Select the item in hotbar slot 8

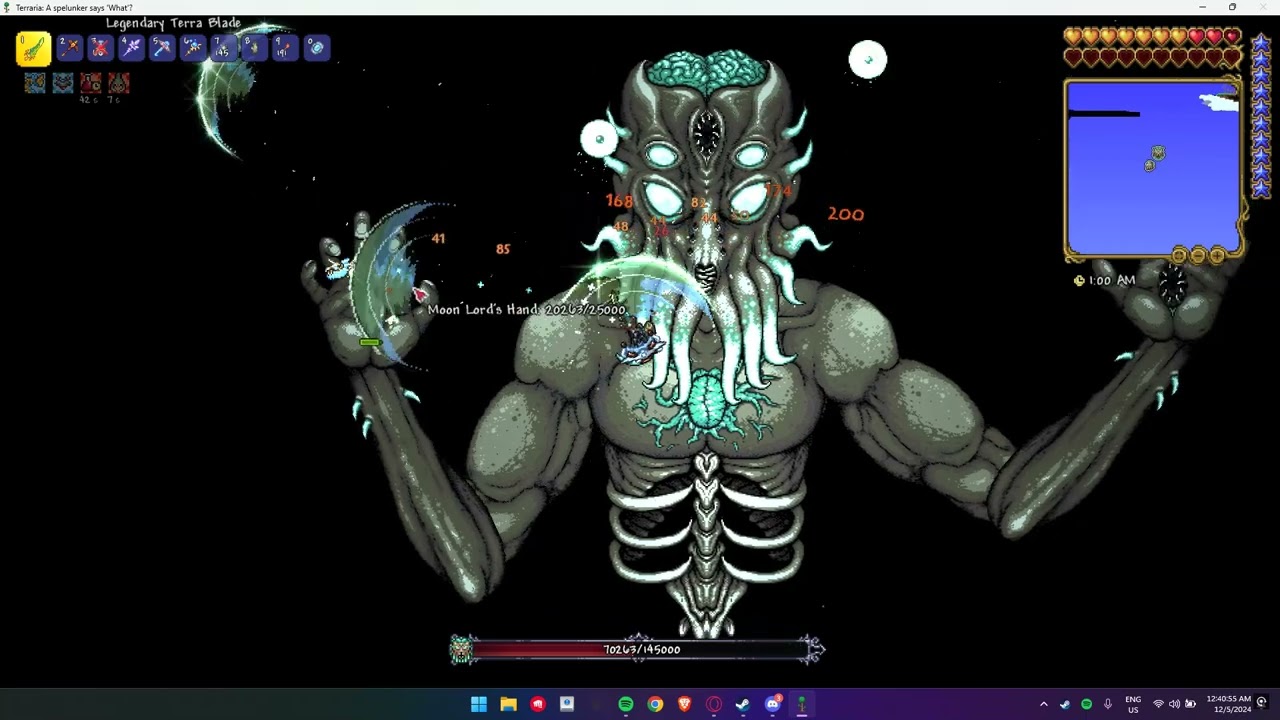[x=254, y=47]
